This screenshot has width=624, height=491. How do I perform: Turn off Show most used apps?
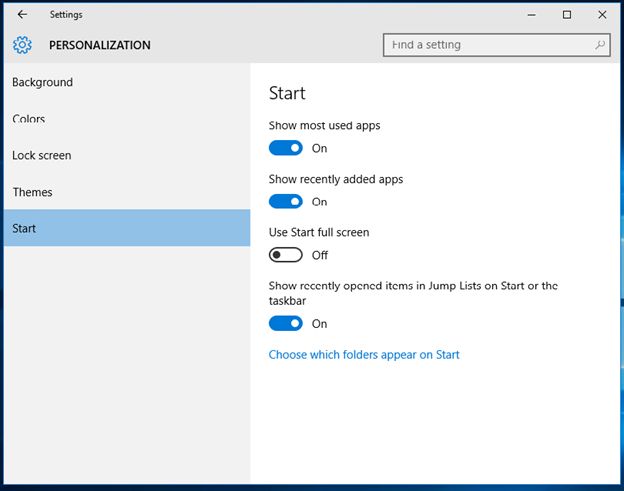click(x=286, y=148)
